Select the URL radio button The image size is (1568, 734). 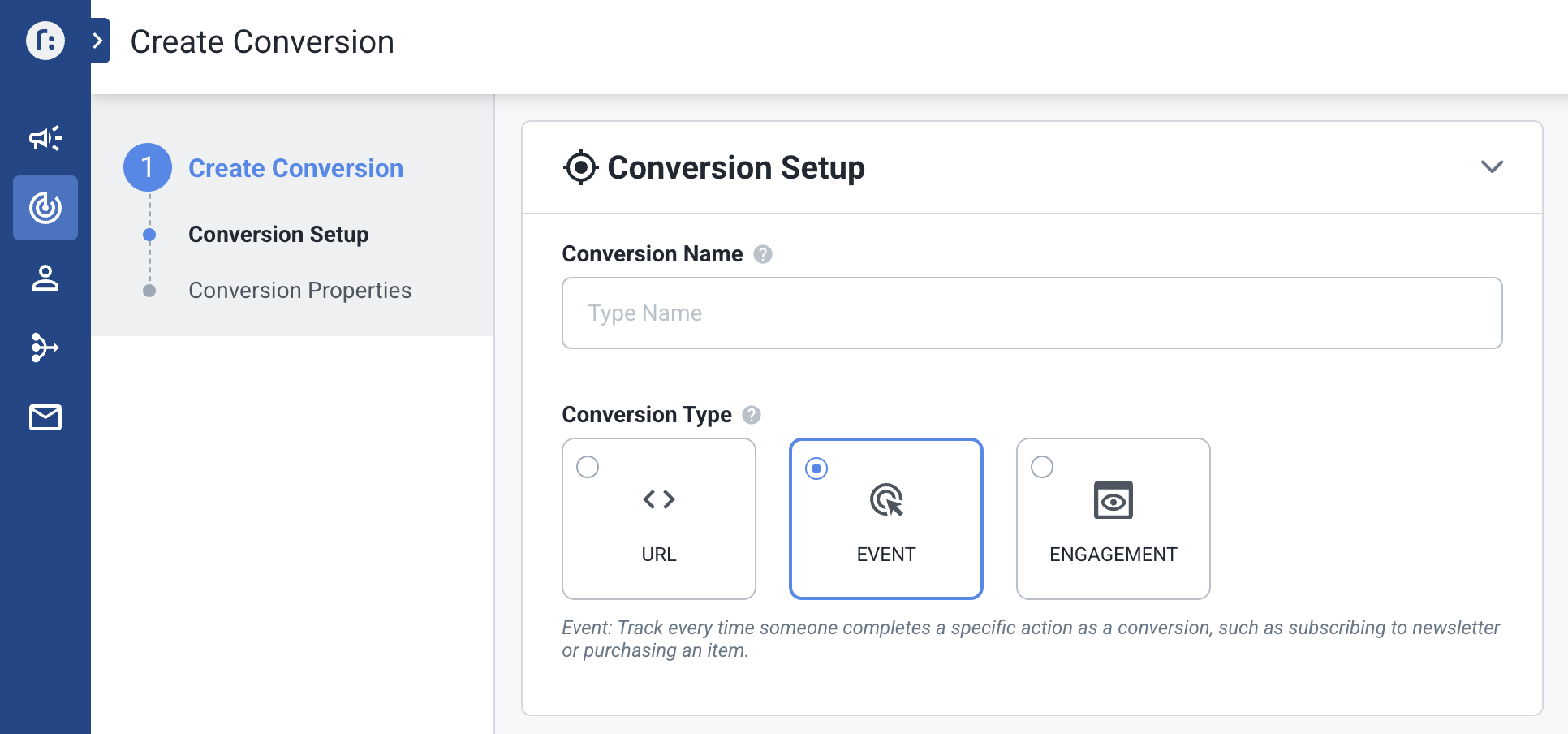coord(588,468)
